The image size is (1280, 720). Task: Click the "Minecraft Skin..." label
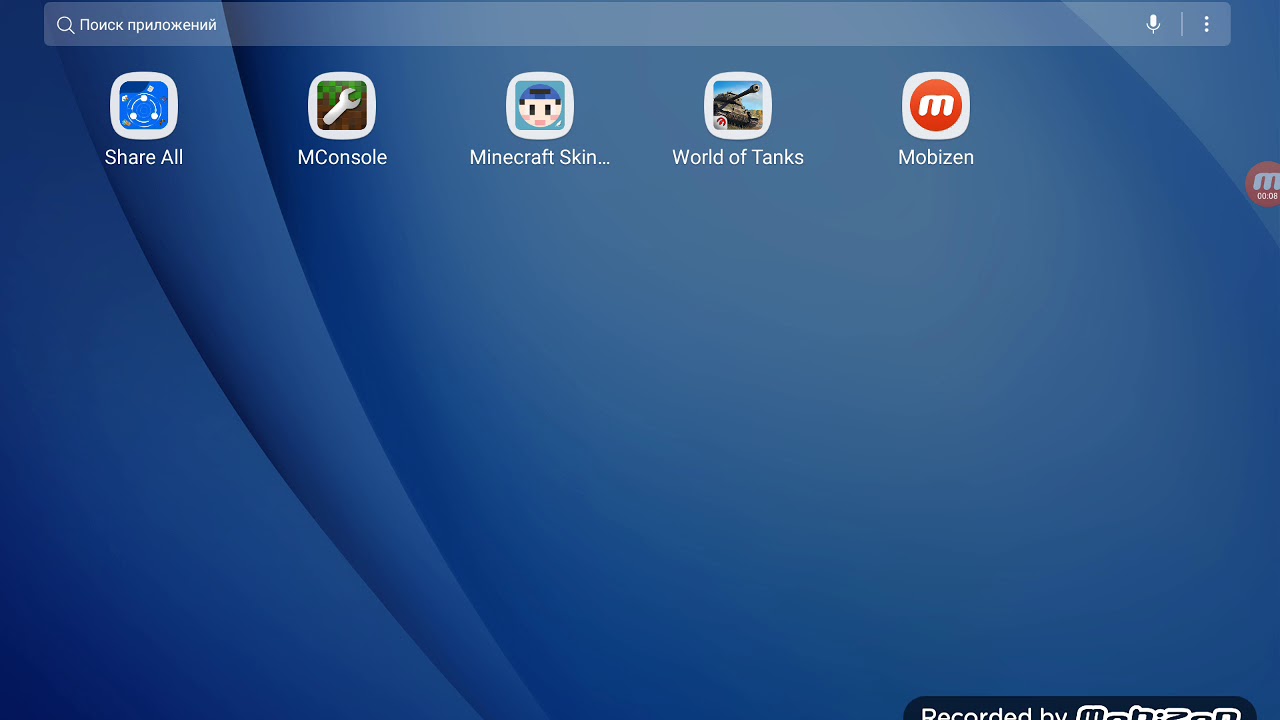click(x=540, y=157)
